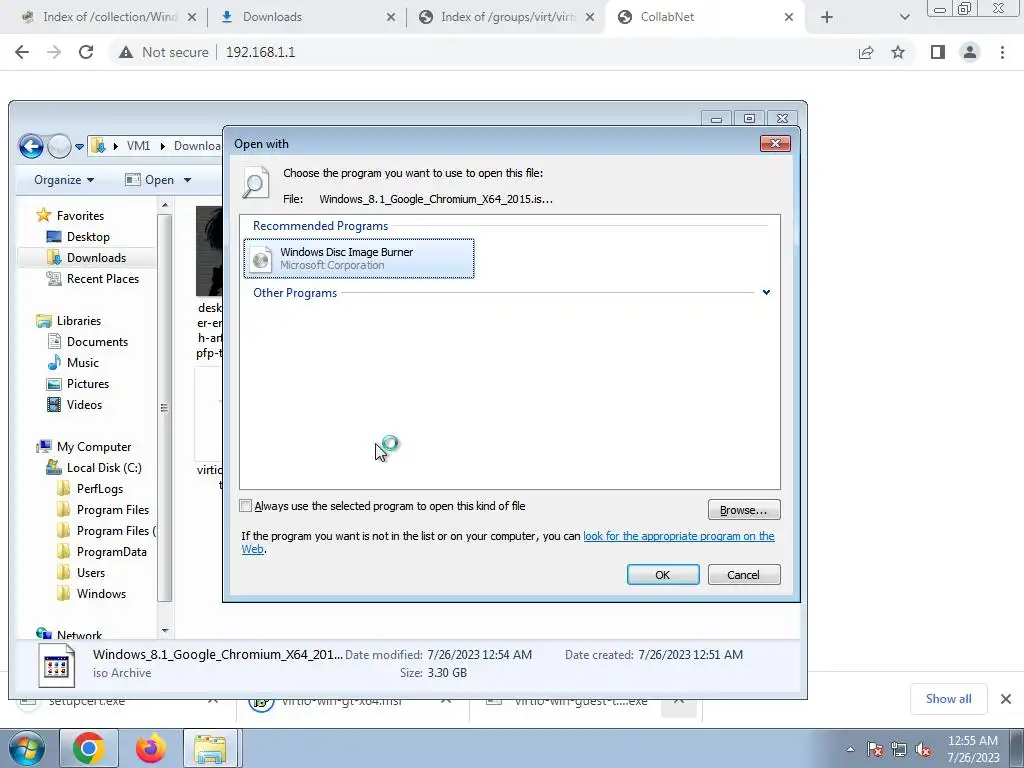1024x768 pixels.
Task: Open the Users folder
Action: tap(90, 573)
